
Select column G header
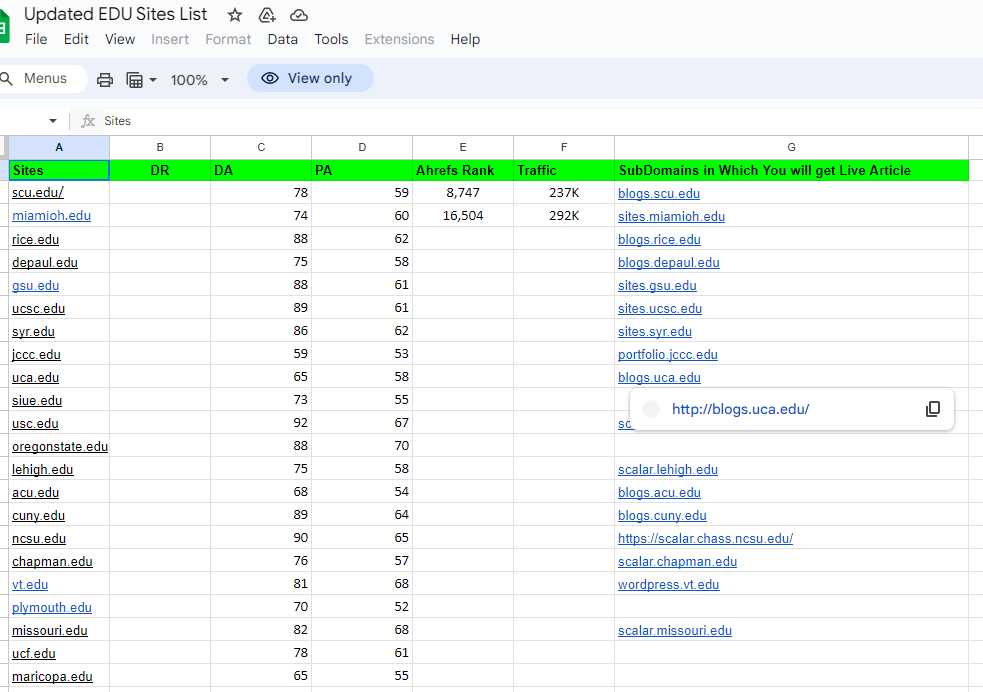pyautogui.click(x=791, y=147)
